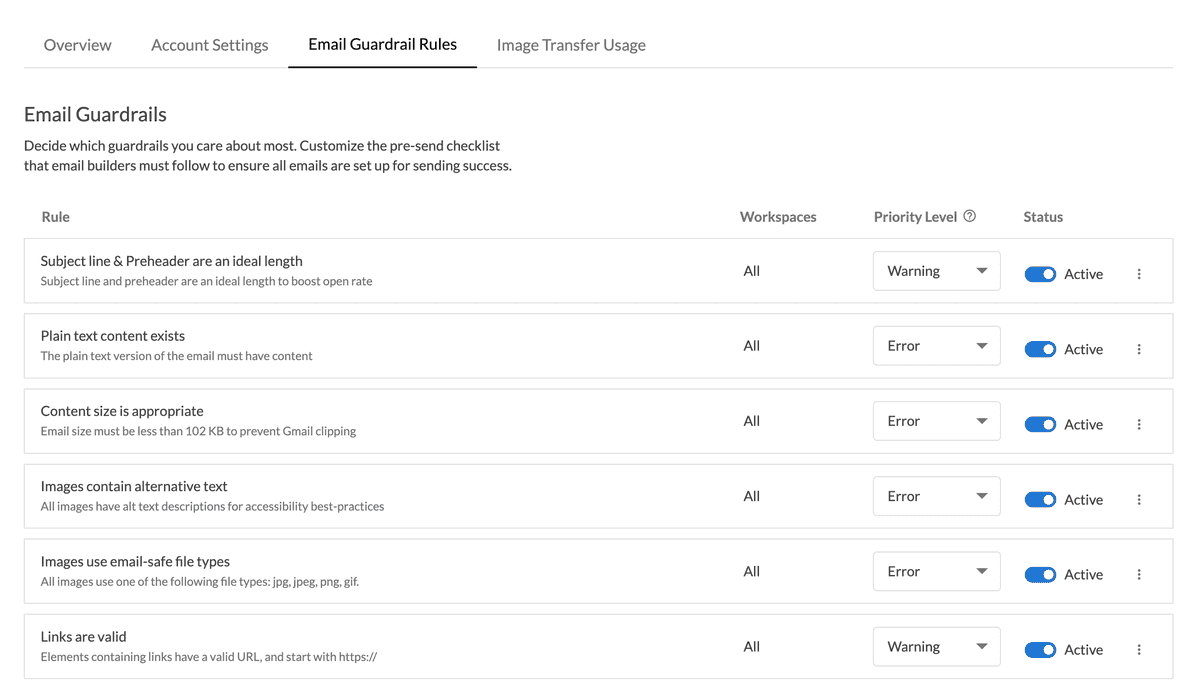Change priority for Images contain alternative text
Image resolution: width=1200 pixels, height=686 pixels.
(936, 496)
